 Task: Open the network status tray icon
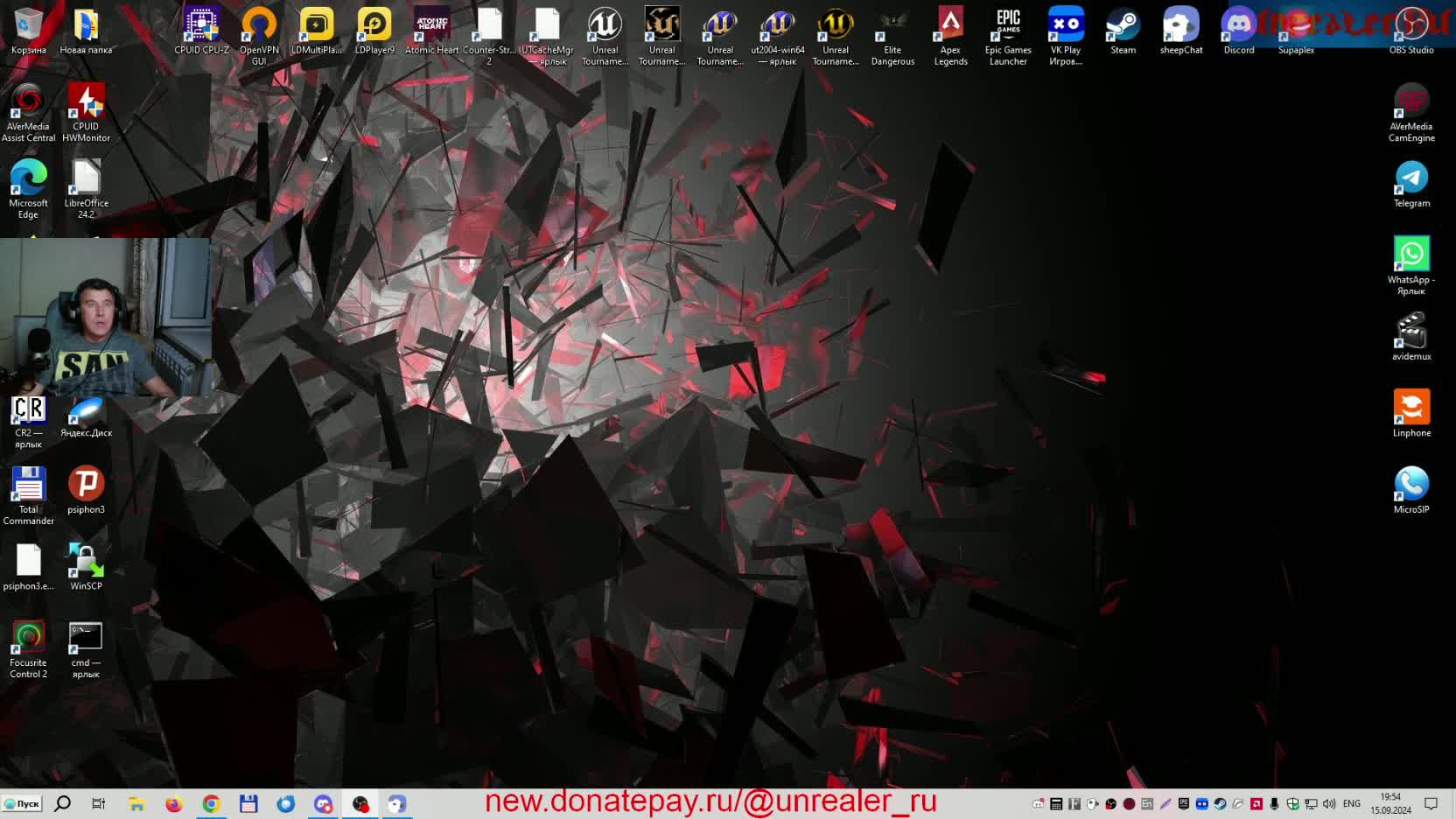click(x=1311, y=803)
